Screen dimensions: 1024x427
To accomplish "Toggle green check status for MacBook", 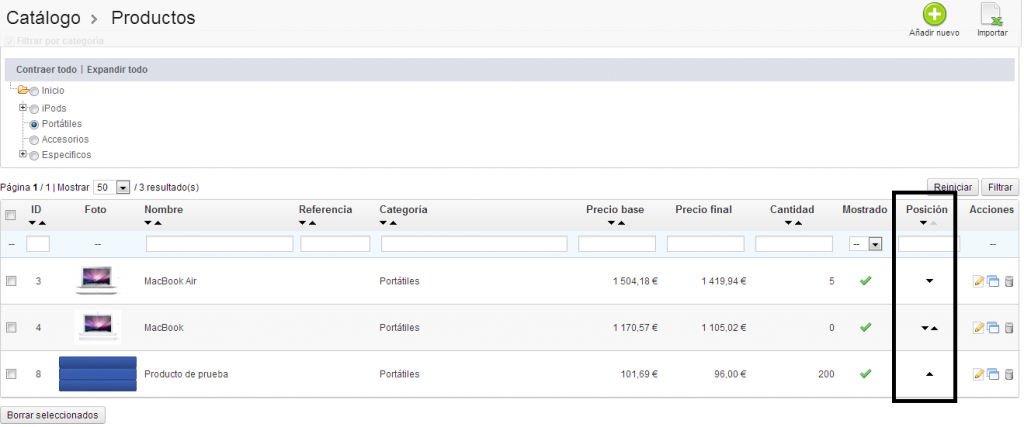I will (x=865, y=327).
